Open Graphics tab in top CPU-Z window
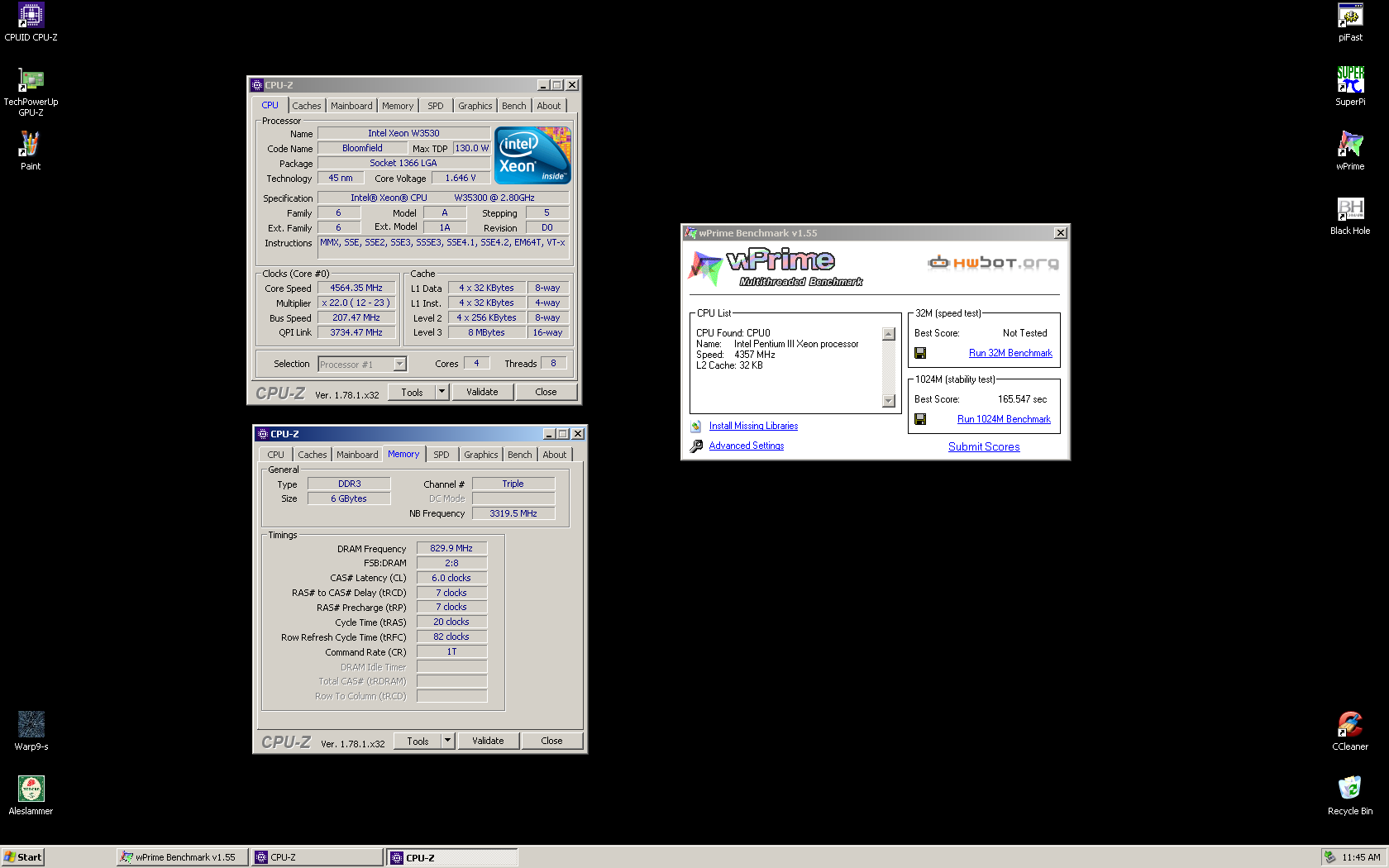 [475, 106]
